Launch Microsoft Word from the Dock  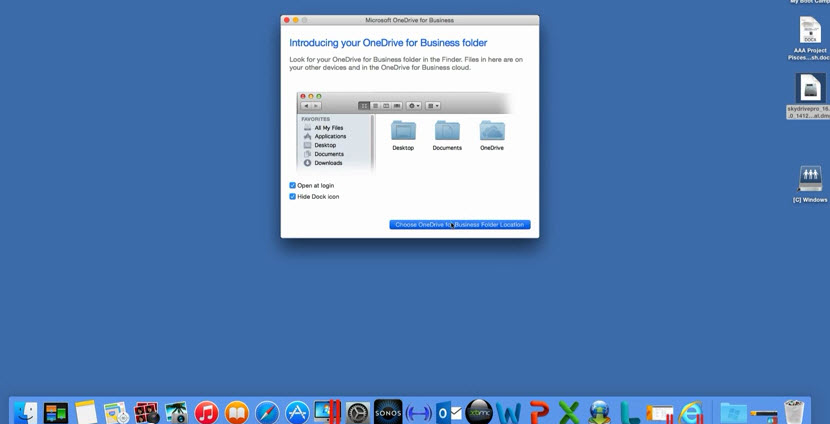(x=509, y=412)
